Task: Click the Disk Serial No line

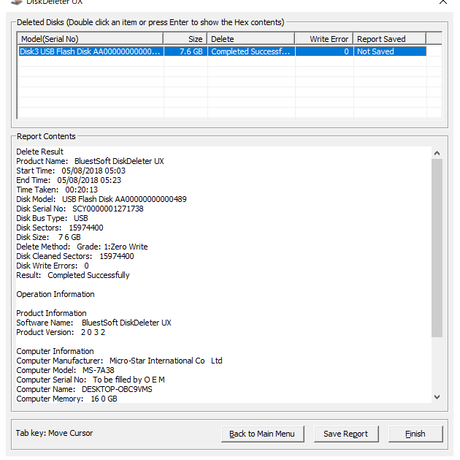Action: 80,209
